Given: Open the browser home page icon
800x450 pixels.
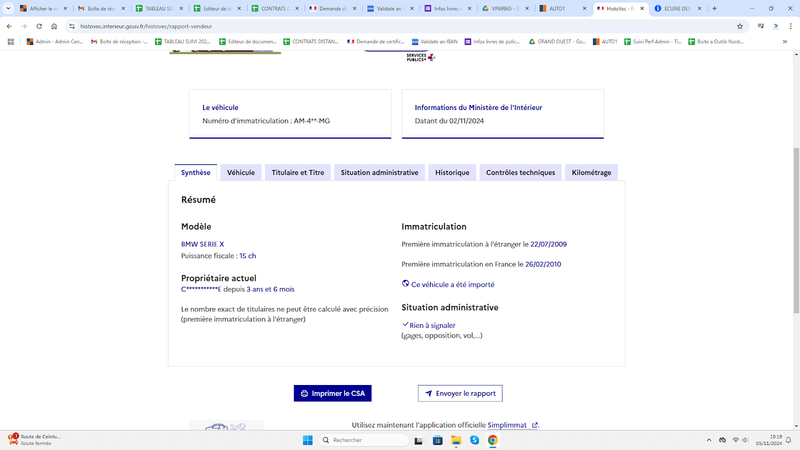Looking at the screenshot, I should [x=54, y=26].
